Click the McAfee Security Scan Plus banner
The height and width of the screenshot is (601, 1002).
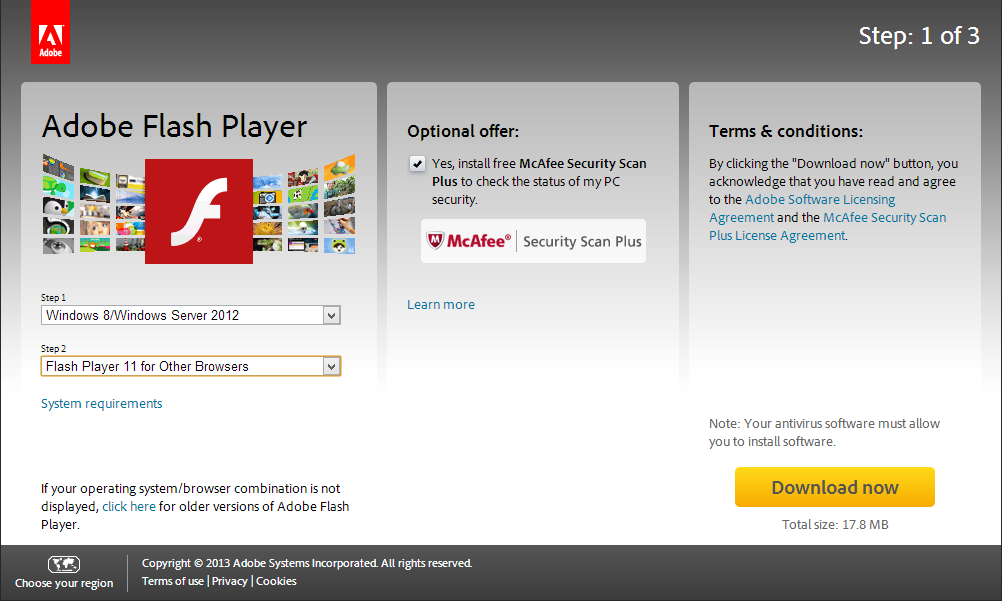coord(534,241)
